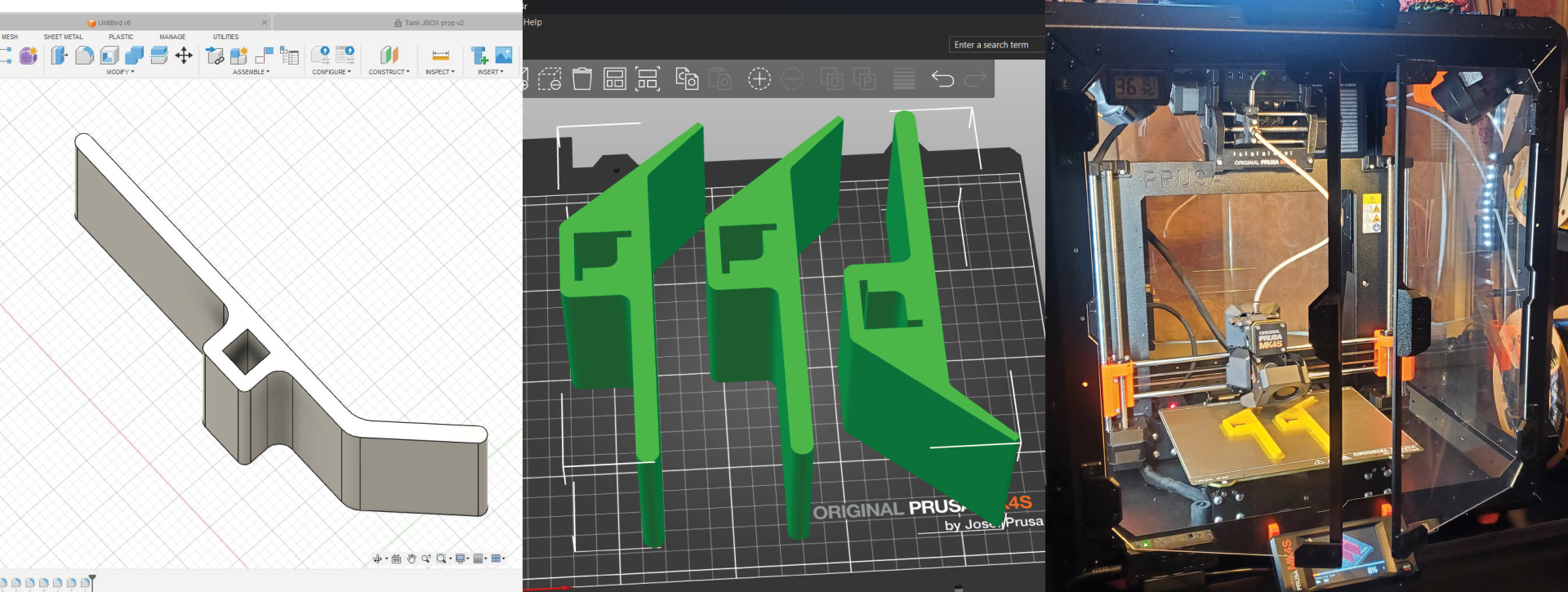Screen dimensions: 1568x592
Task: Expand the MODIFY dropdown
Action: click(120, 72)
